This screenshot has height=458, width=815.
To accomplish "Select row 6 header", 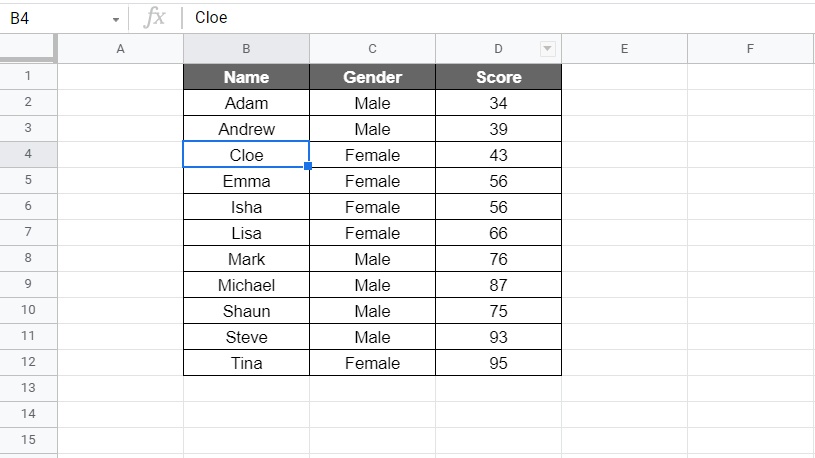I will pyautogui.click(x=28, y=206).
